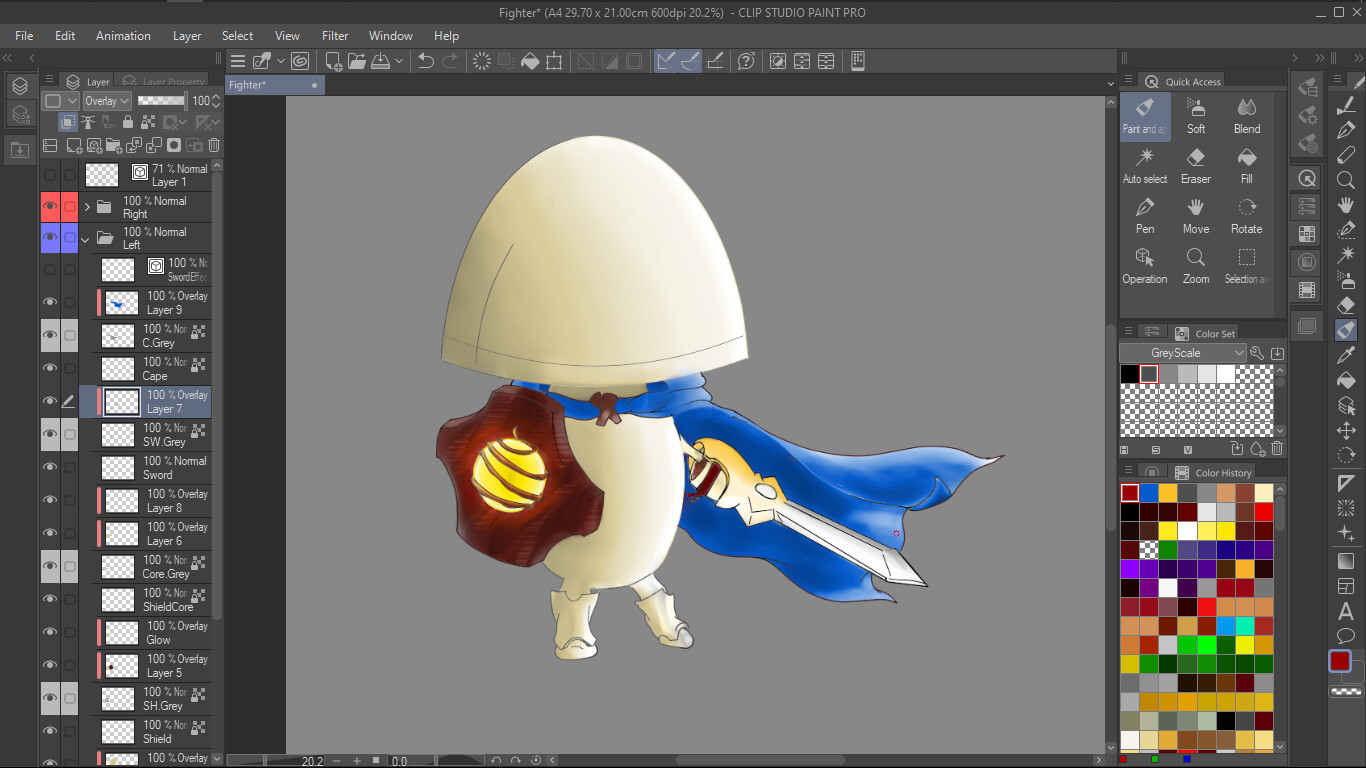The width and height of the screenshot is (1366, 768).
Task: Open the layer blending mode dropdown showing Overlay
Action: [x=106, y=100]
